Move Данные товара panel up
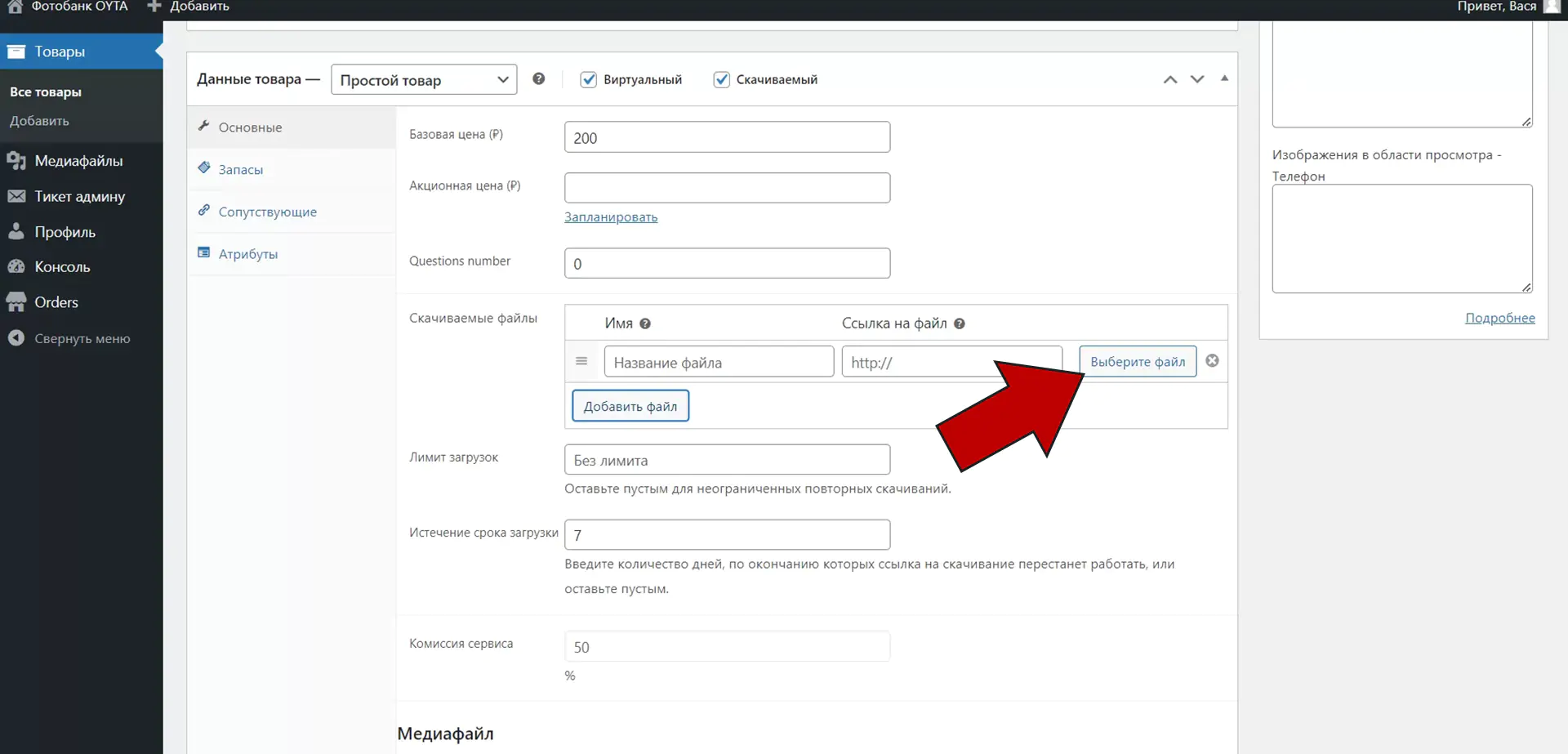The image size is (1568, 754). point(1170,79)
